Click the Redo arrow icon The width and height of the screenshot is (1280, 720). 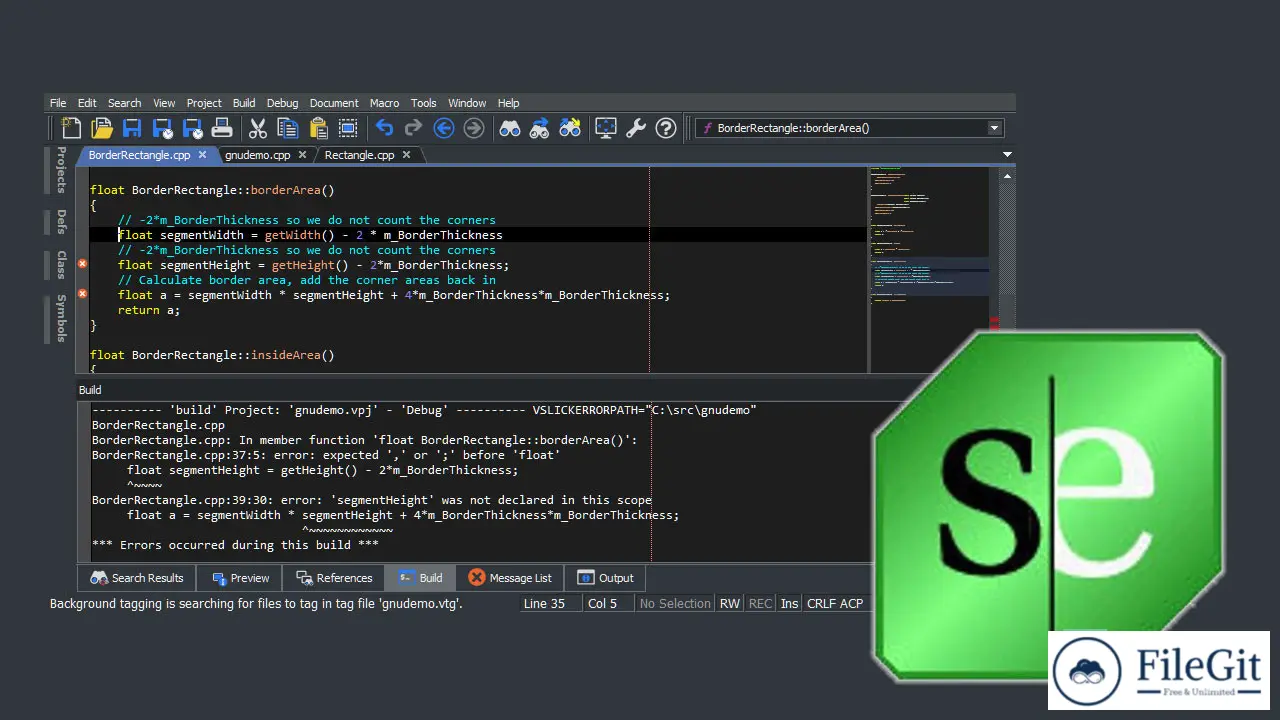click(x=413, y=128)
